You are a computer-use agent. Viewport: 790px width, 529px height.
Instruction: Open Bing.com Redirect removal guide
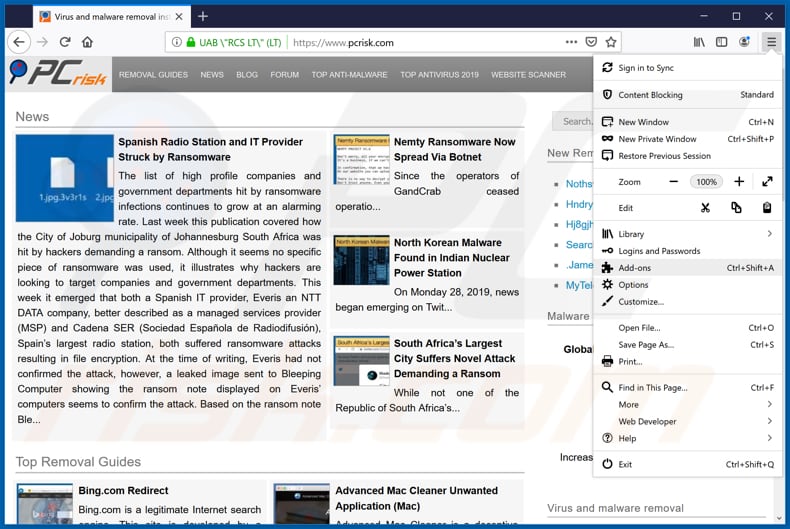pyautogui.click(x=123, y=491)
